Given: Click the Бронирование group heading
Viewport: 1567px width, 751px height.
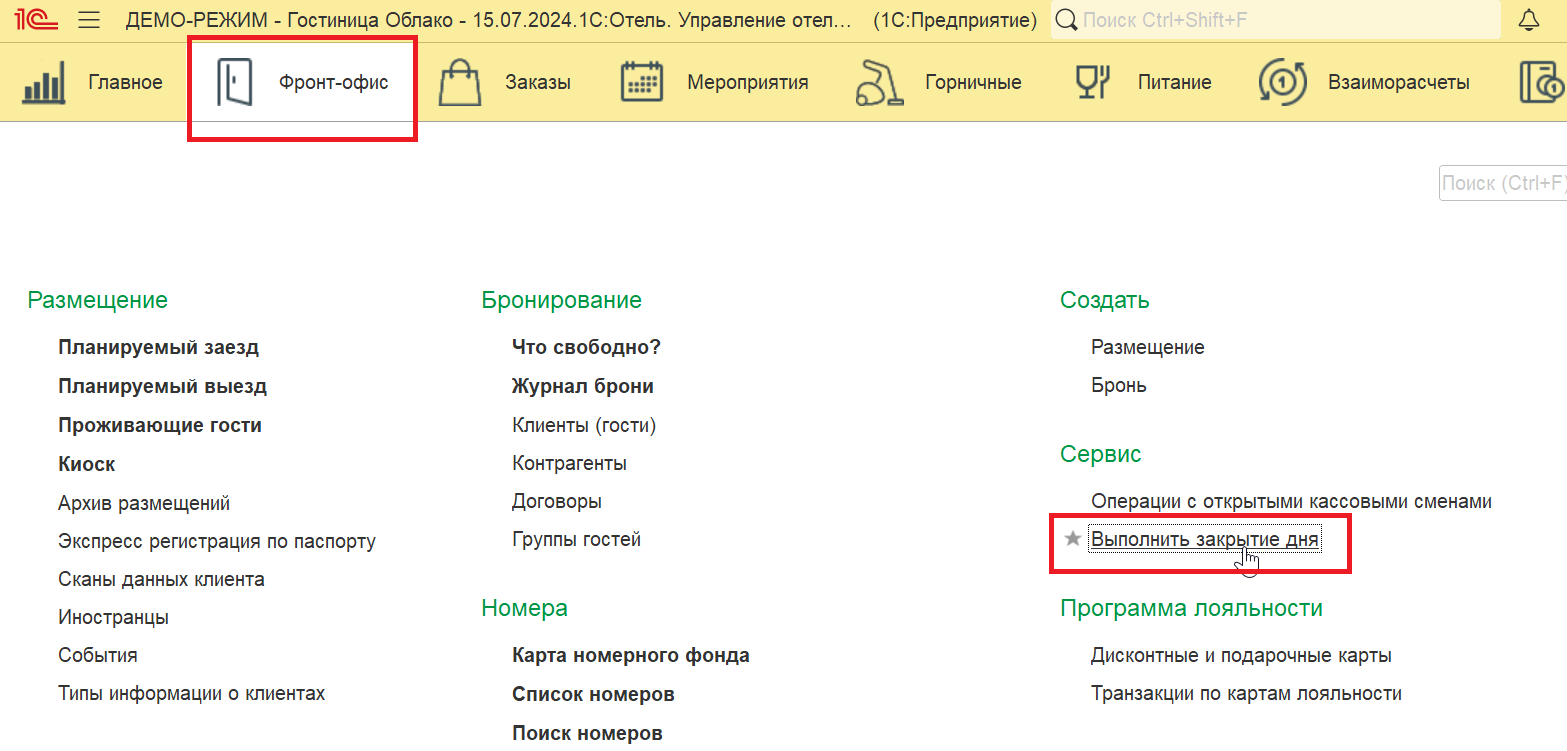Looking at the screenshot, I should [x=562, y=300].
